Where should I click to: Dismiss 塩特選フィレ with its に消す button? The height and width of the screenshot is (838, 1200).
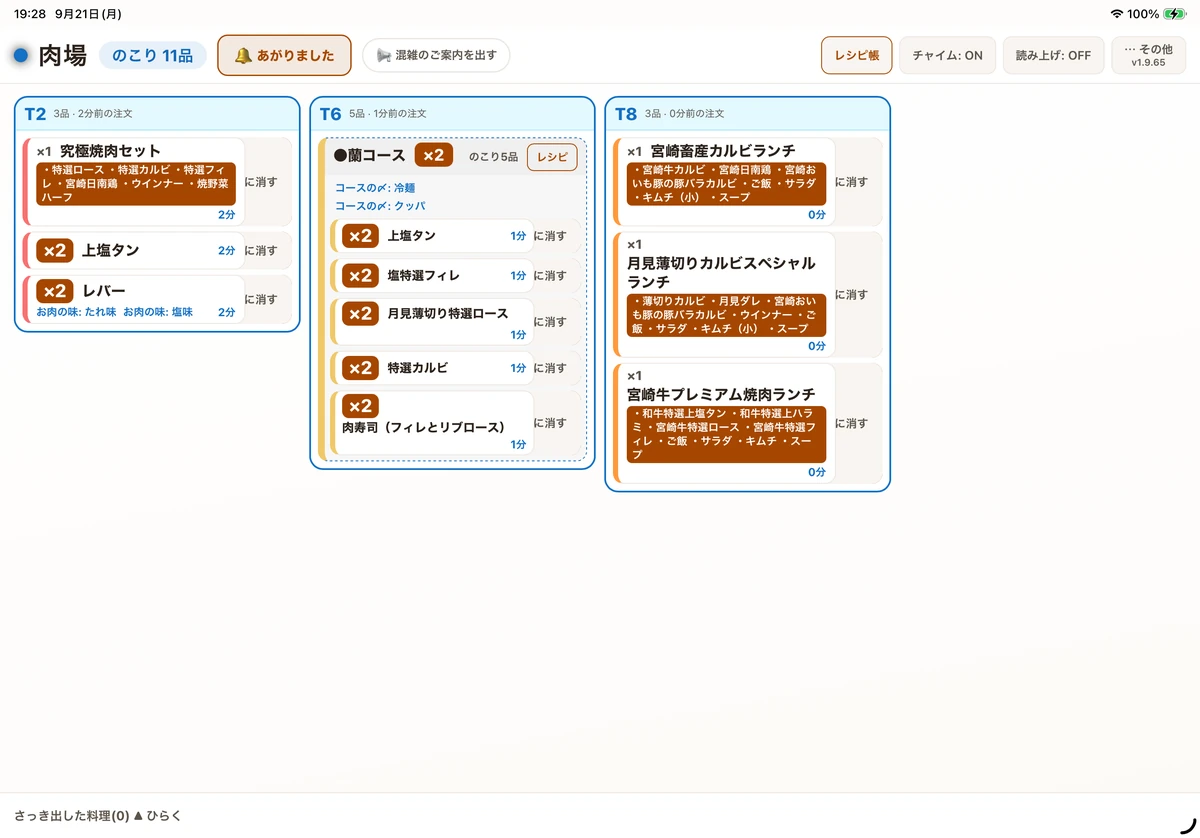tap(556, 276)
